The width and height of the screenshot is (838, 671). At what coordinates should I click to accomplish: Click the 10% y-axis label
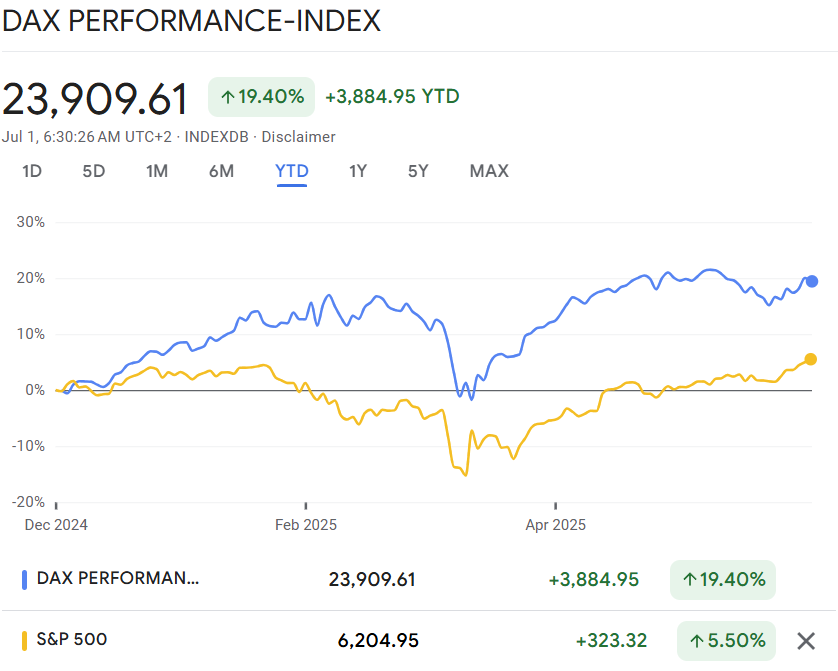tap(31, 334)
